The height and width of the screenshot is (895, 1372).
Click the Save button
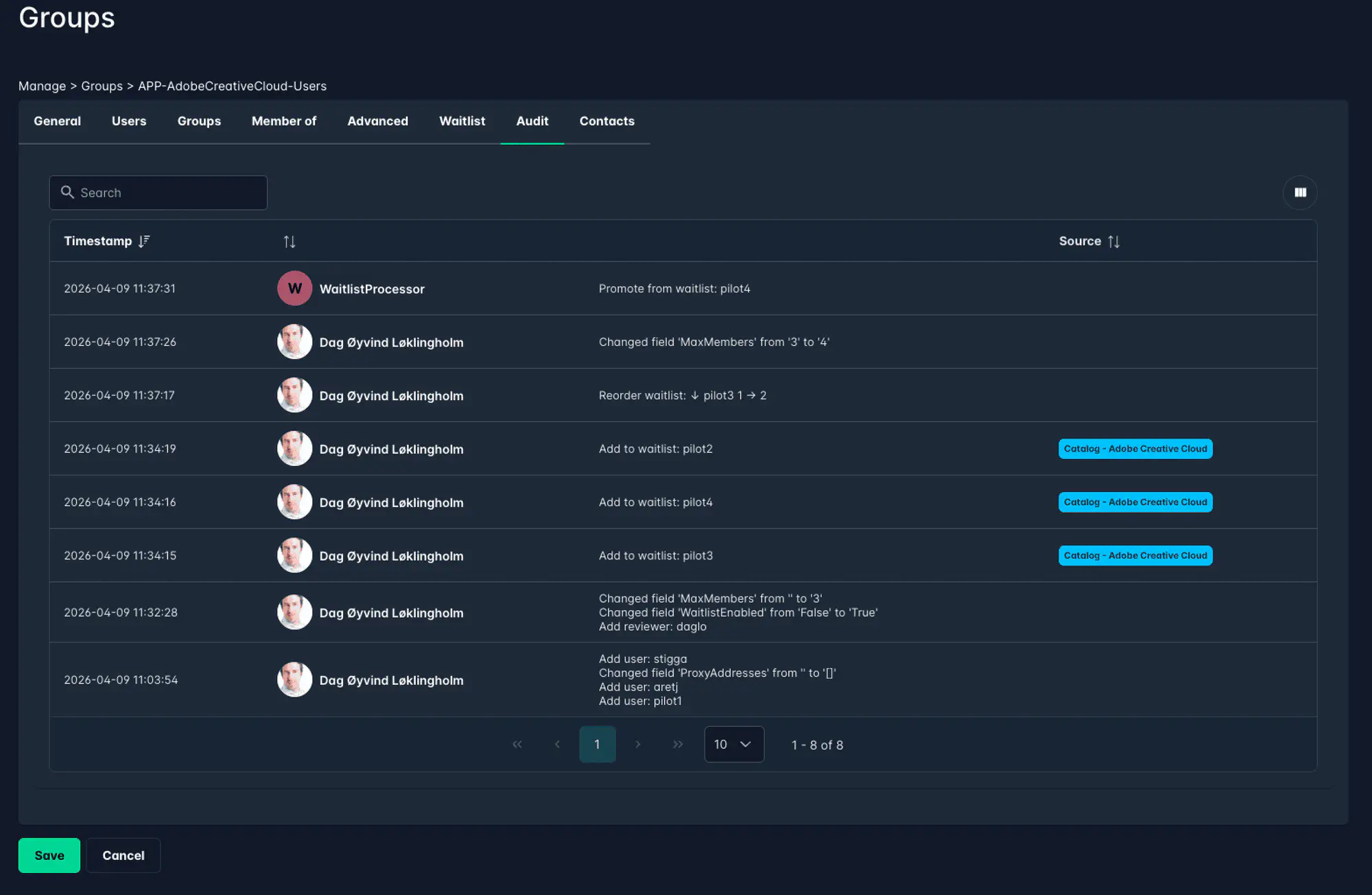(x=49, y=855)
